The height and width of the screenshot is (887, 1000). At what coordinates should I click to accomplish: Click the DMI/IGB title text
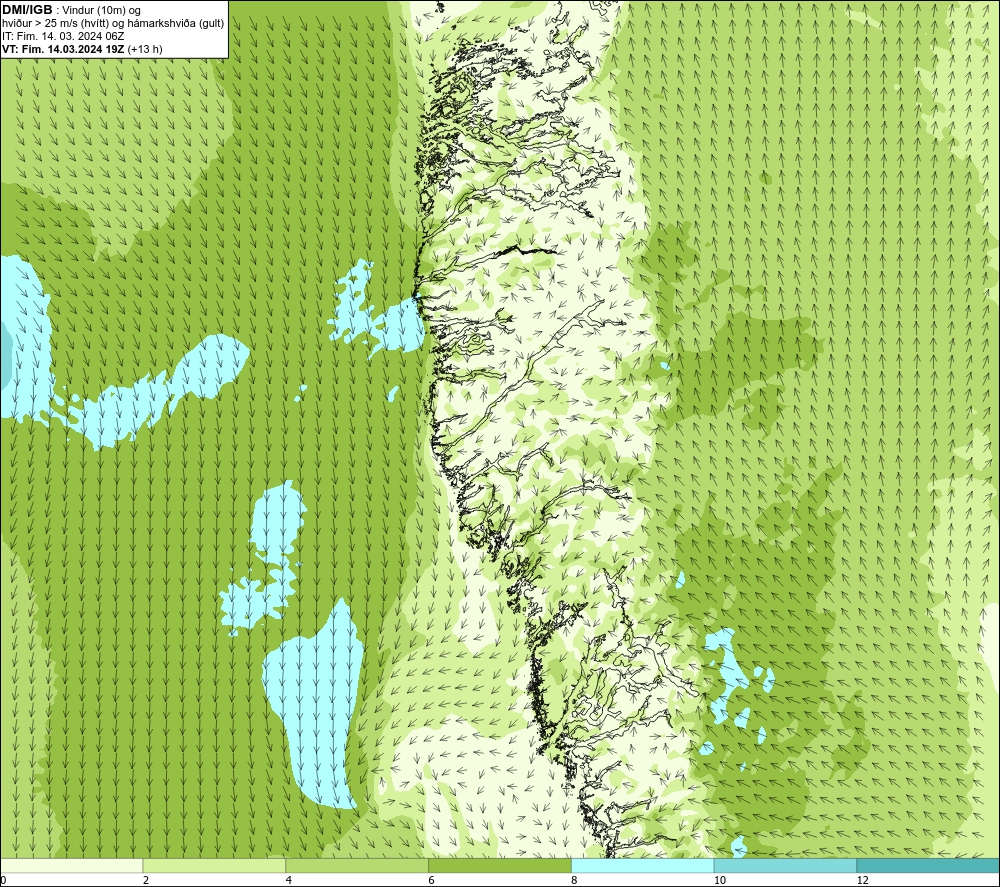click(x=27, y=10)
